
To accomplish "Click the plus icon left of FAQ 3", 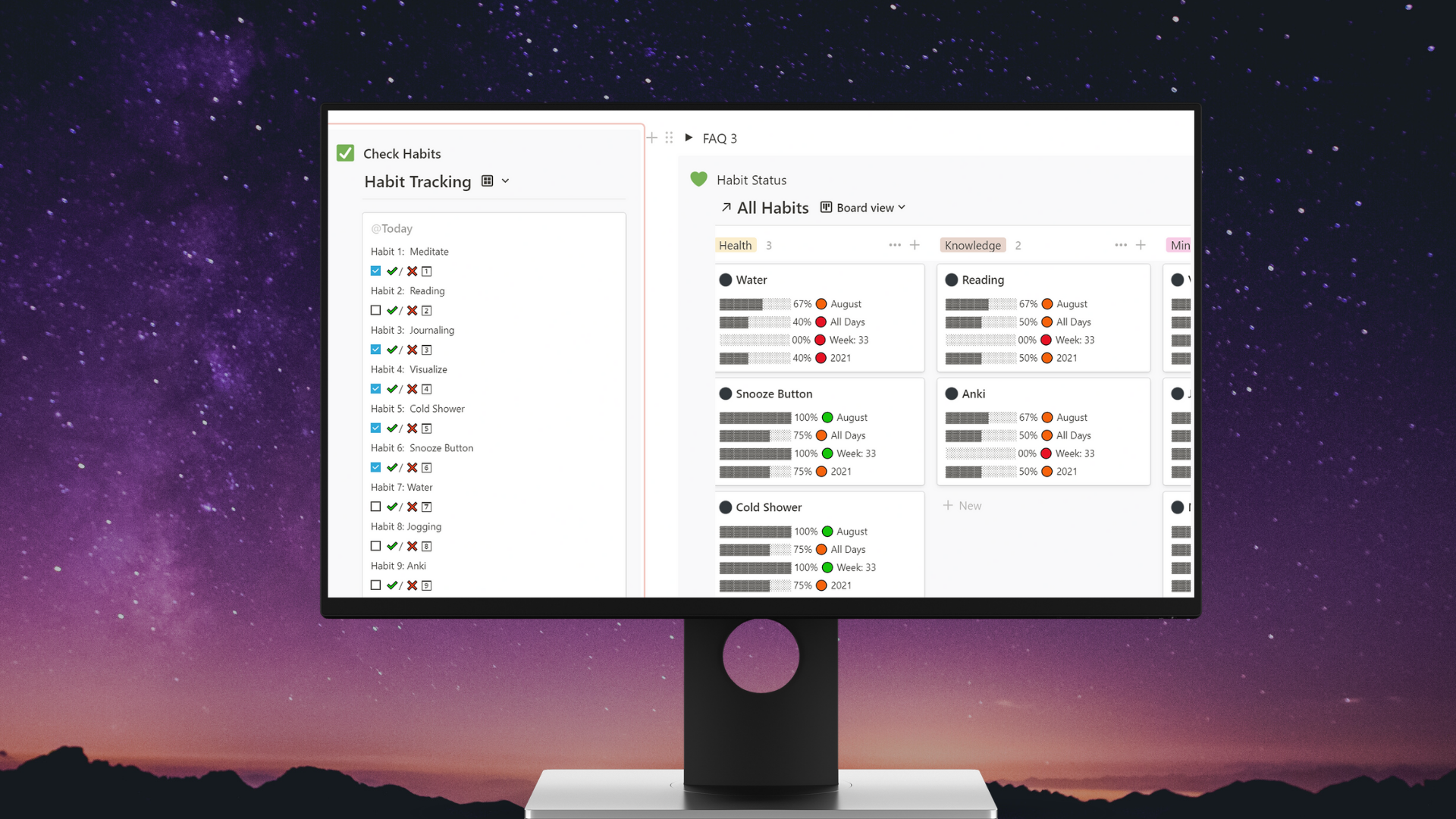I will [651, 138].
